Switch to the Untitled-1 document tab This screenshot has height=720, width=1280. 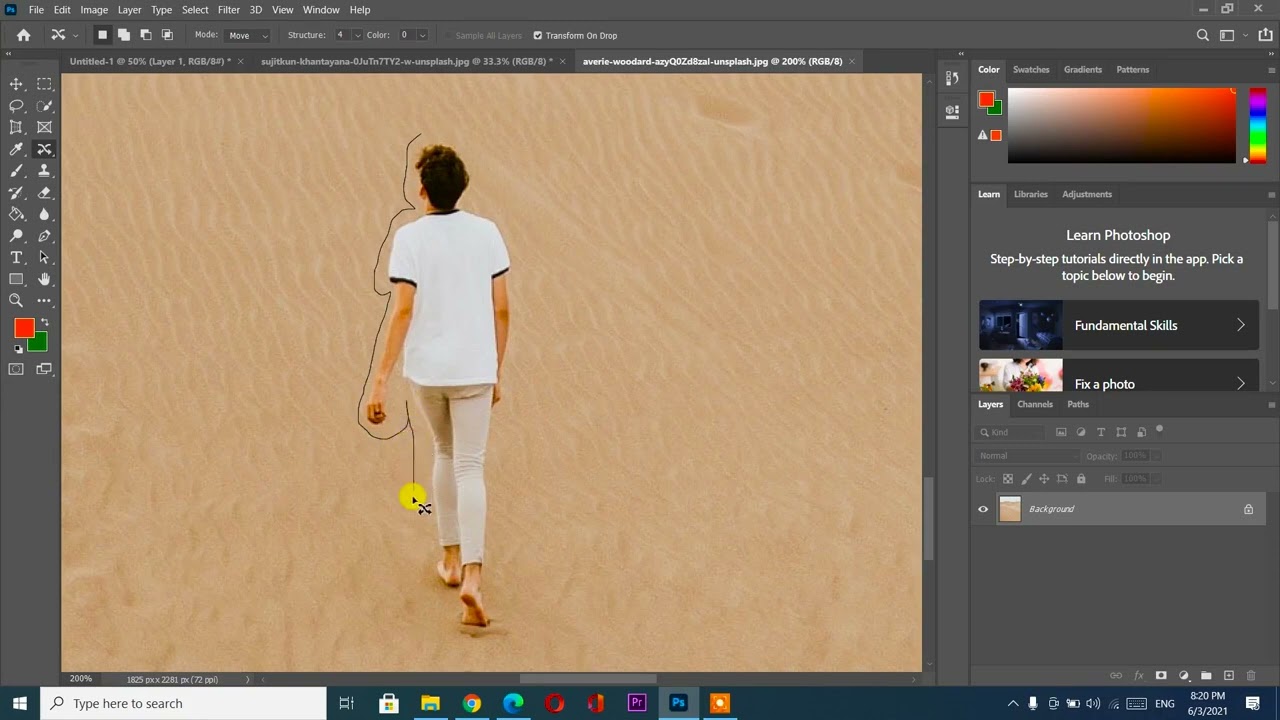pyautogui.click(x=150, y=61)
